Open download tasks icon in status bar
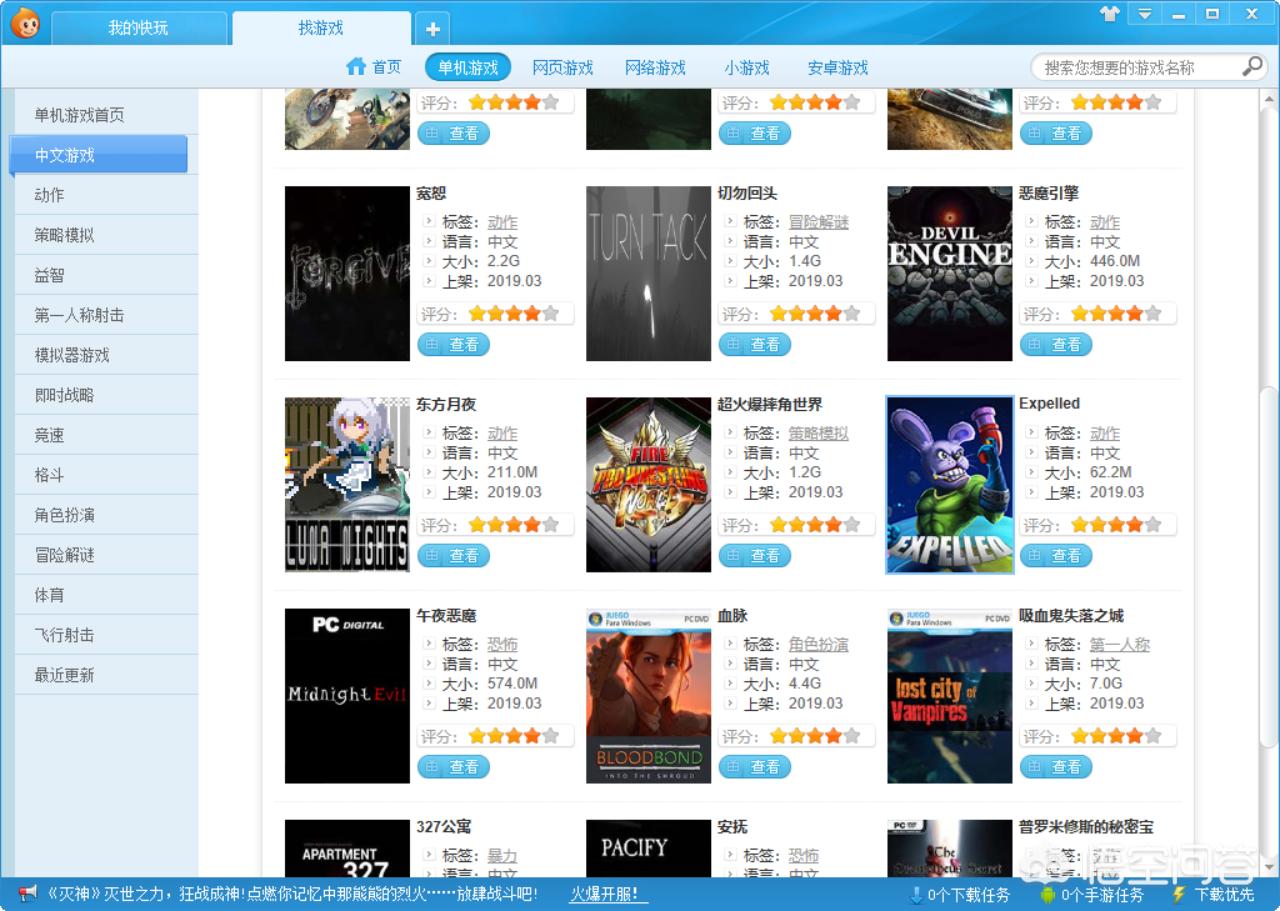 point(915,894)
